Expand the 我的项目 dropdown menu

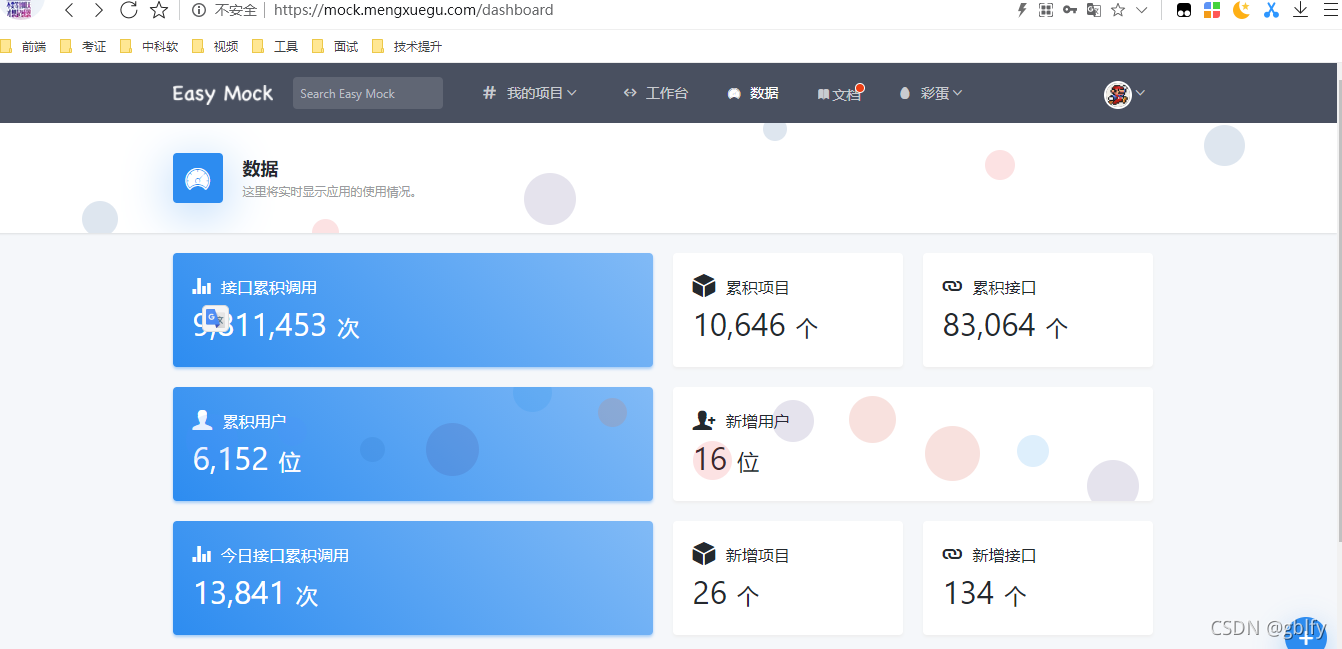pyautogui.click(x=530, y=93)
